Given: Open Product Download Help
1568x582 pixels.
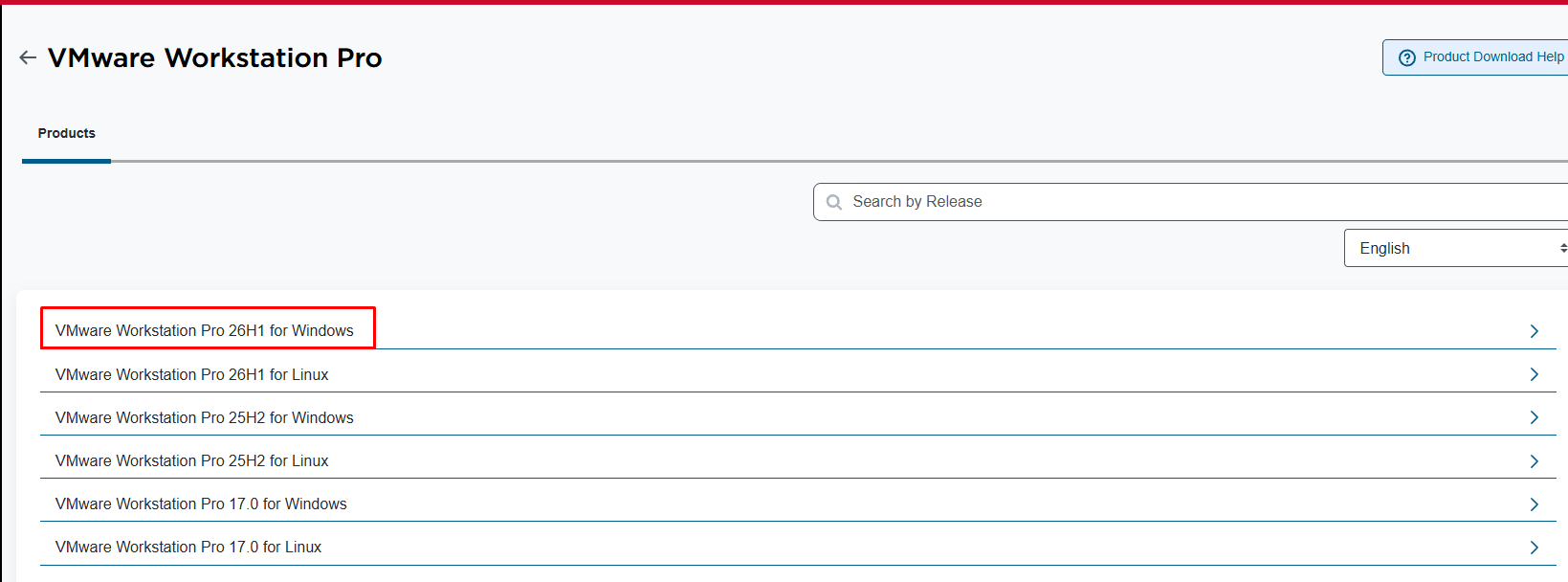Looking at the screenshot, I should 1475,57.
